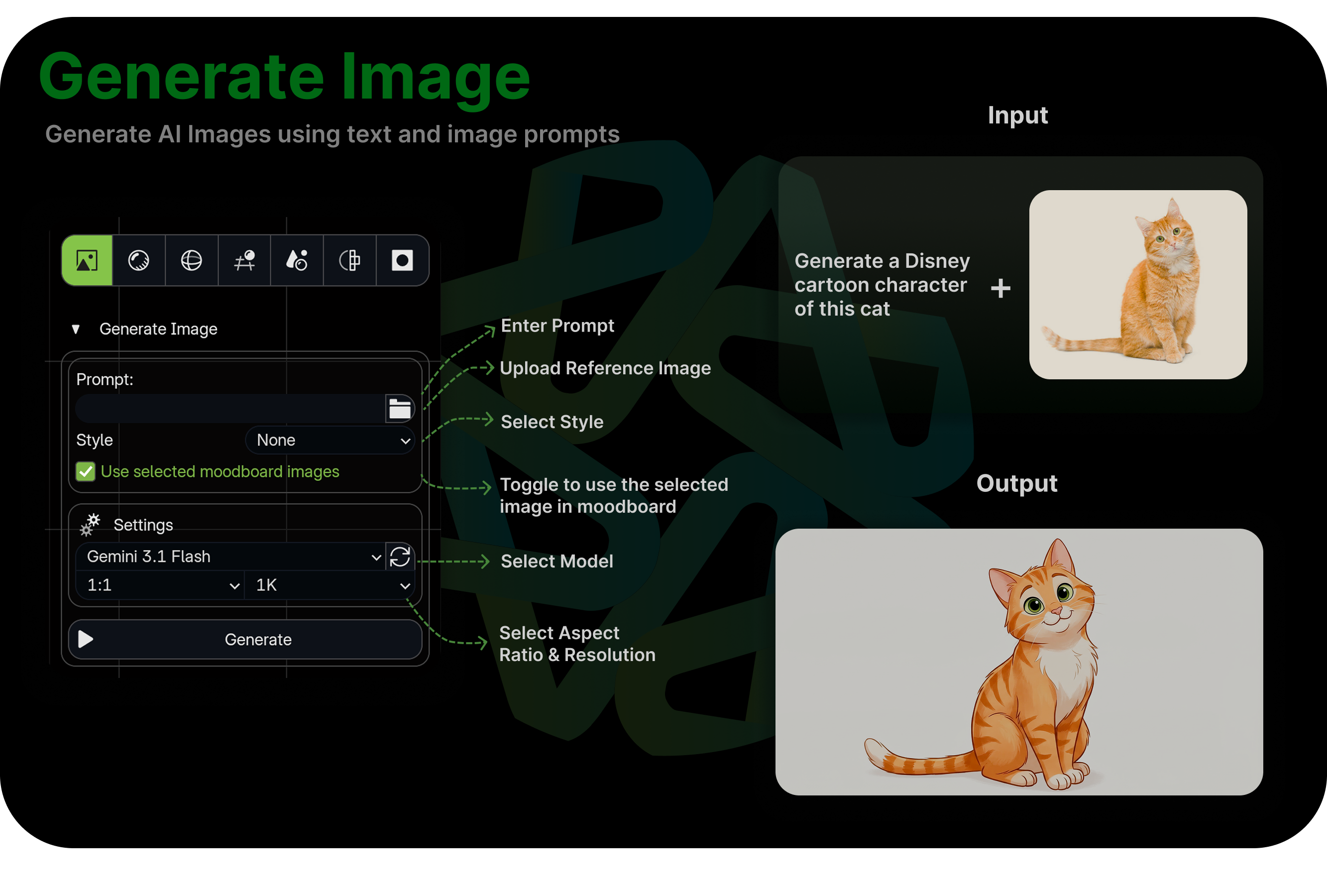Click the 'Settings' label
The height and width of the screenshot is (896, 1327).
coord(143,525)
